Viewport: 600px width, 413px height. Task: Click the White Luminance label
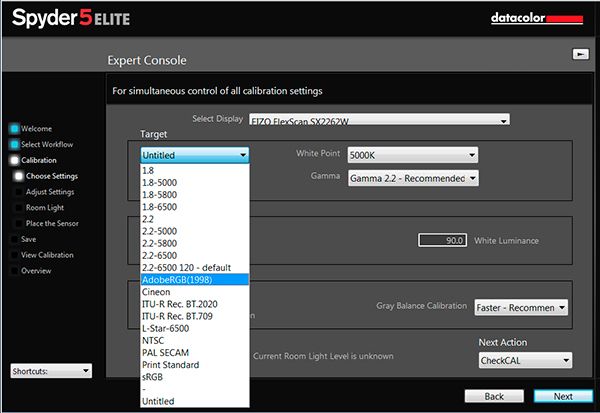(506, 241)
